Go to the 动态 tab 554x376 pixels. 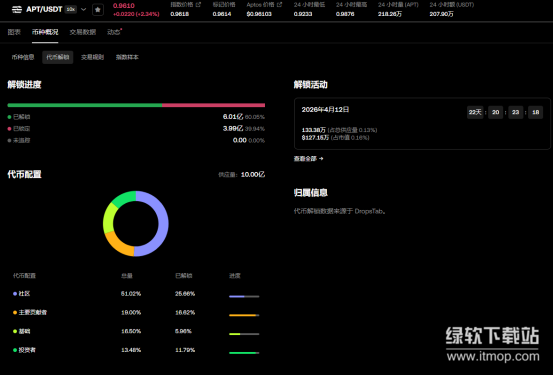pyautogui.click(x=114, y=32)
